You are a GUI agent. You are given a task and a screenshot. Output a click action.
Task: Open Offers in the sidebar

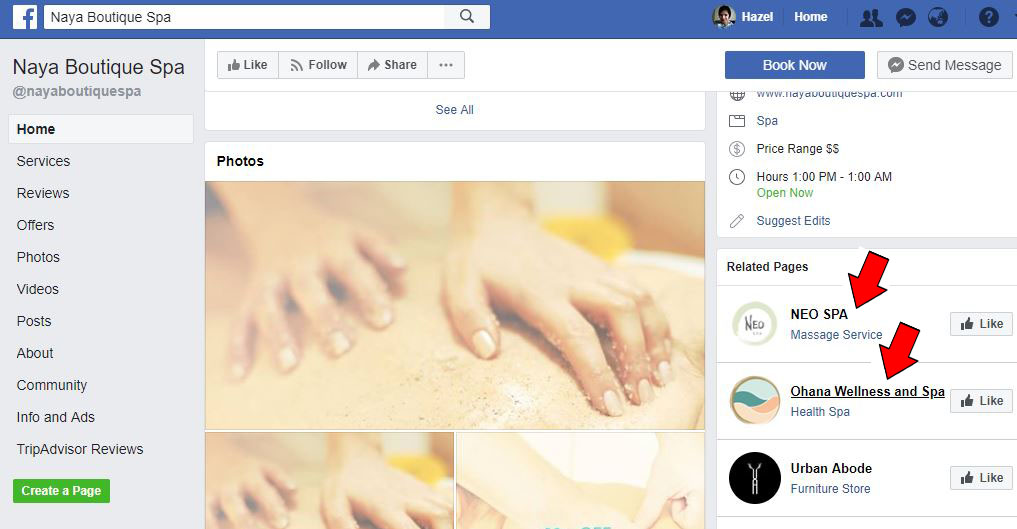pos(36,225)
